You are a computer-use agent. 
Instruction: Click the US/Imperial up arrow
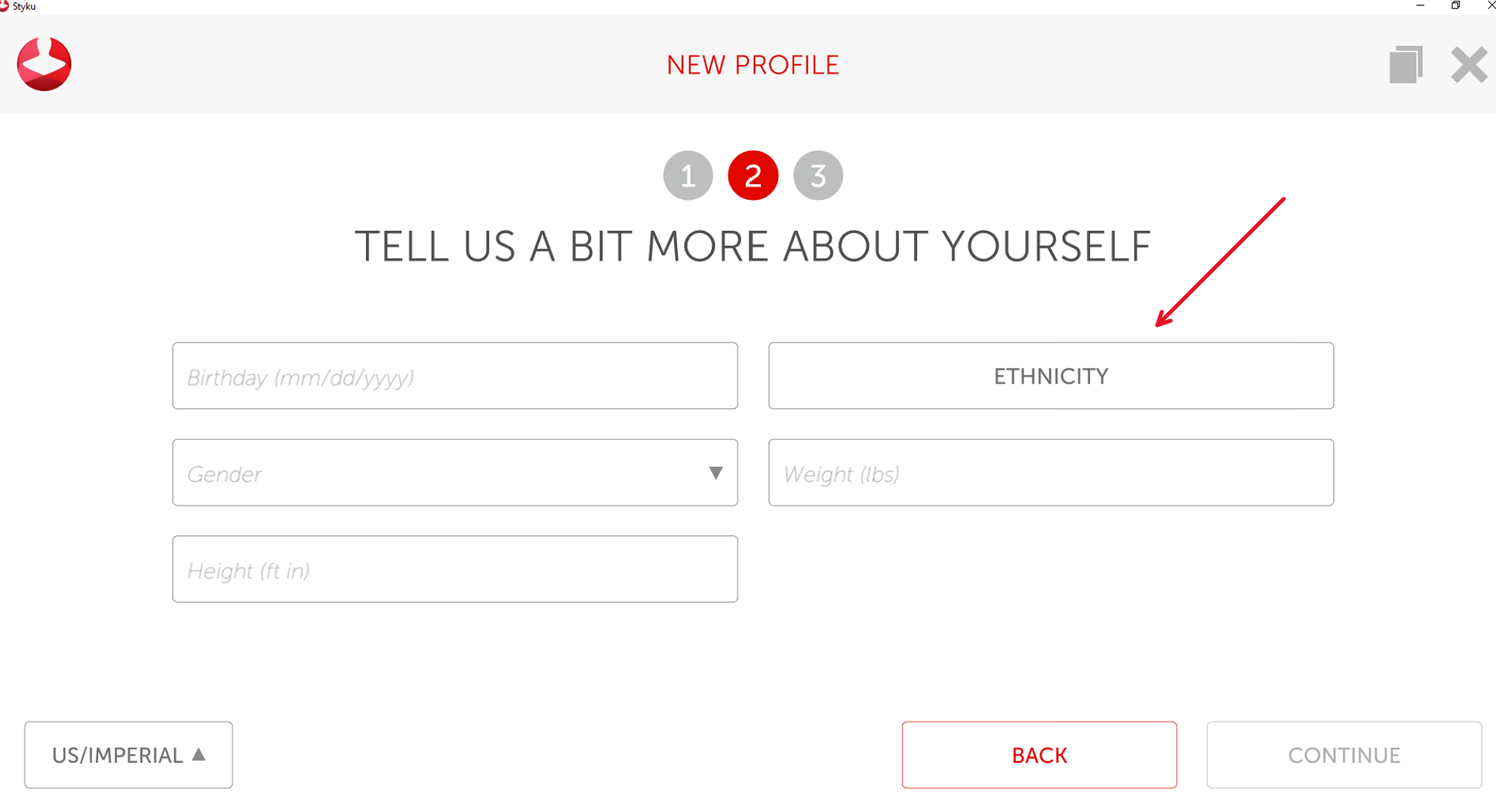[x=199, y=754]
